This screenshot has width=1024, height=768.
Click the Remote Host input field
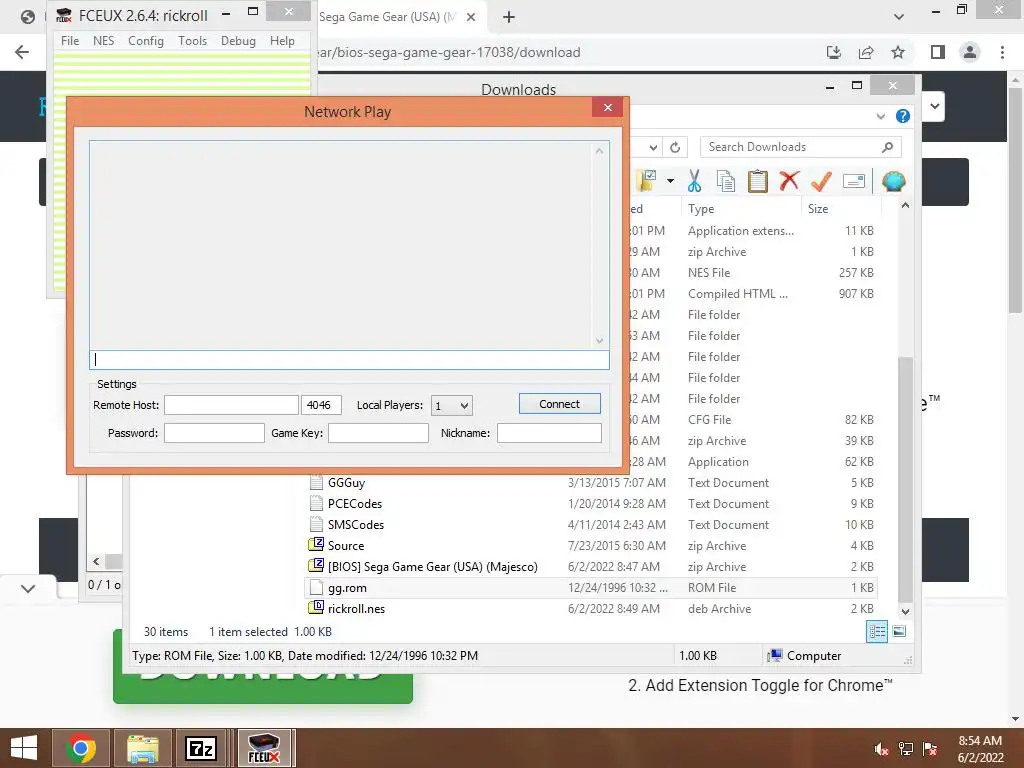click(231, 405)
